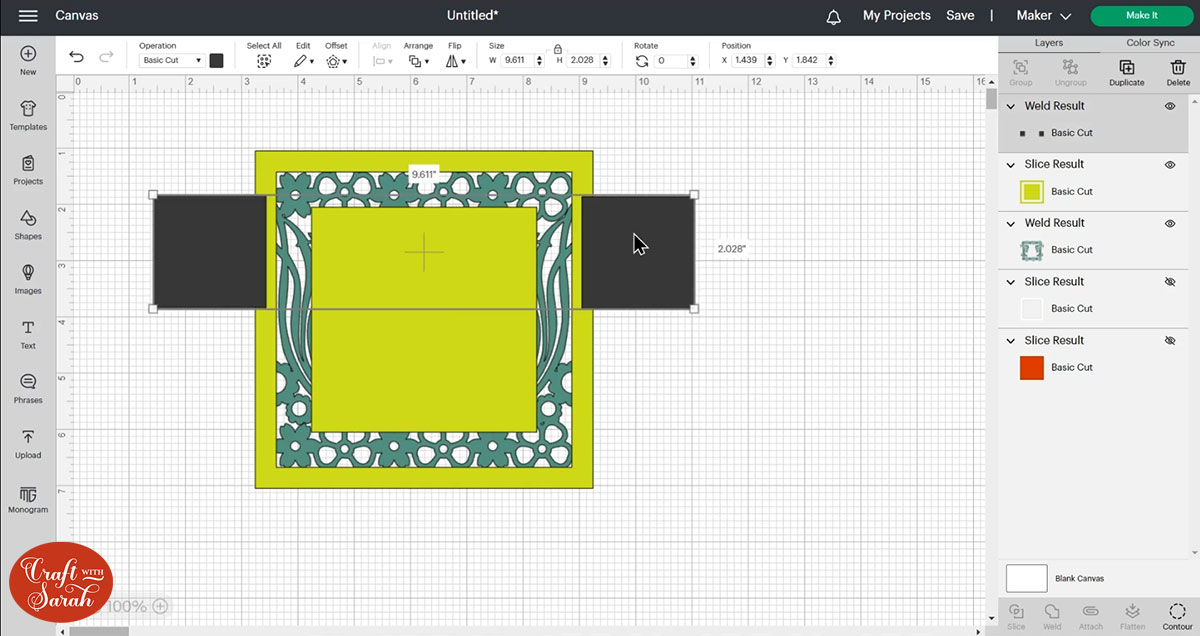Image resolution: width=1200 pixels, height=636 pixels.
Task: Hide the top Weld Result layer
Action: [1170, 106]
